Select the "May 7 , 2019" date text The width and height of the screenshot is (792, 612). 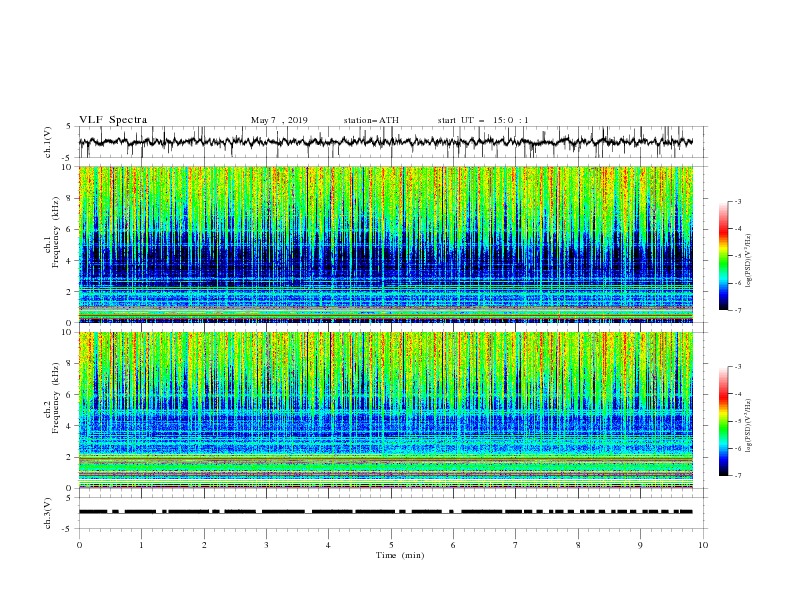pyautogui.click(x=279, y=120)
